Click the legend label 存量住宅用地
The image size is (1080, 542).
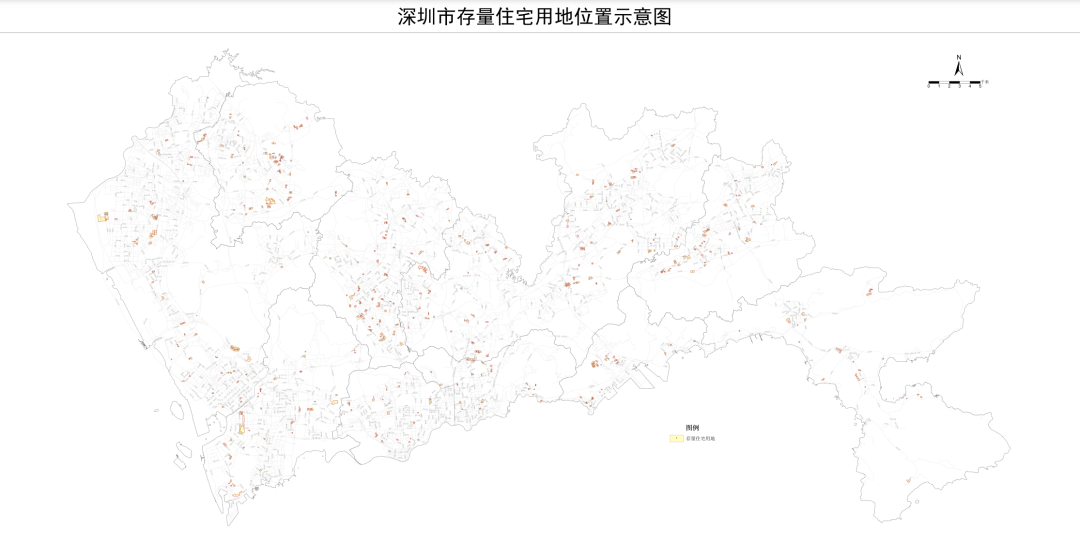point(700,438)
